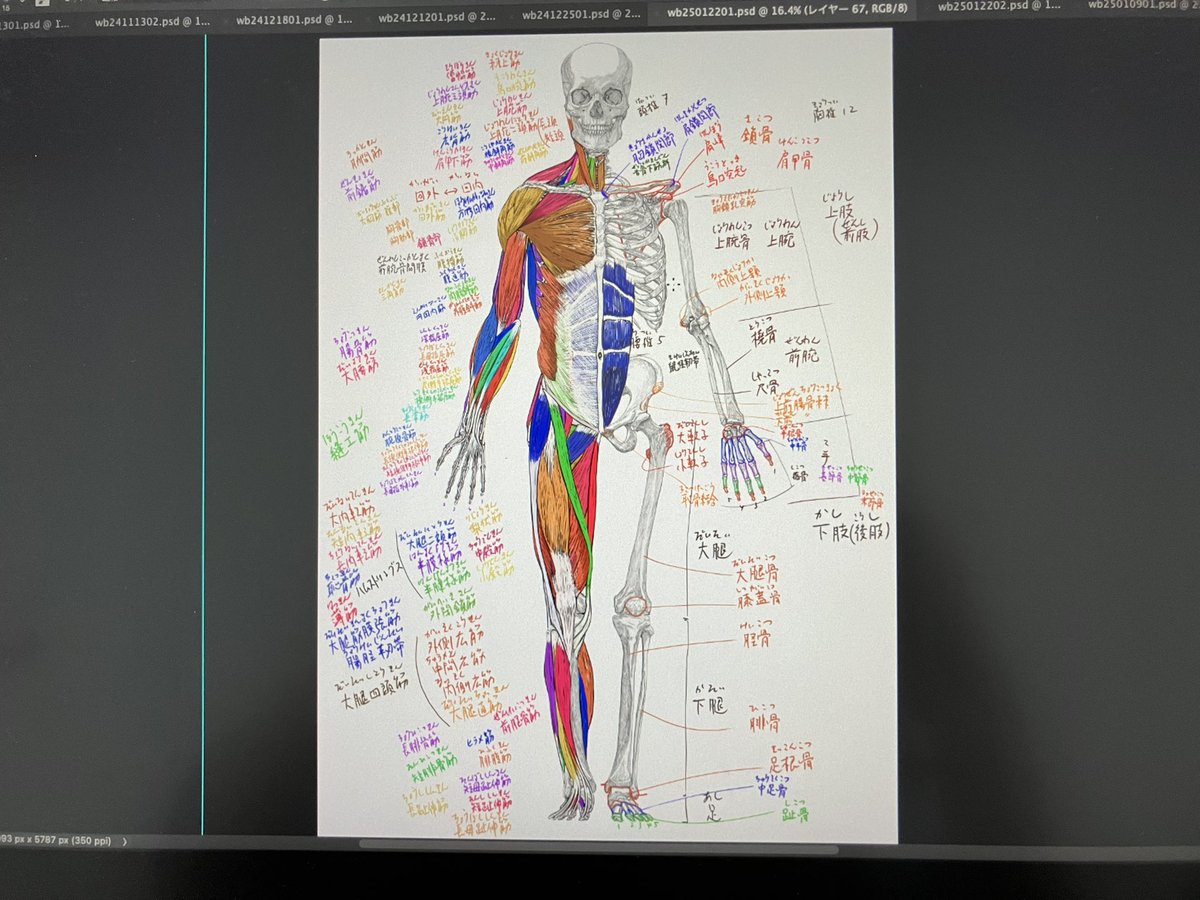The width and height of the screenshot is (1200, 900).
Task: Switch to the wb25012202.psd document tab
Action: [x=998, y=7]
